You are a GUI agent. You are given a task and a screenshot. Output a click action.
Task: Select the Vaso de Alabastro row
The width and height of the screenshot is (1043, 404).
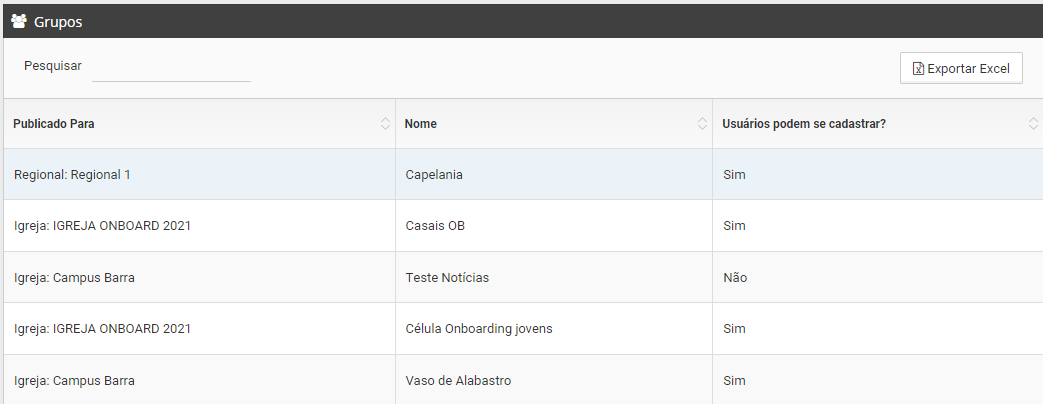coord(523,379)
